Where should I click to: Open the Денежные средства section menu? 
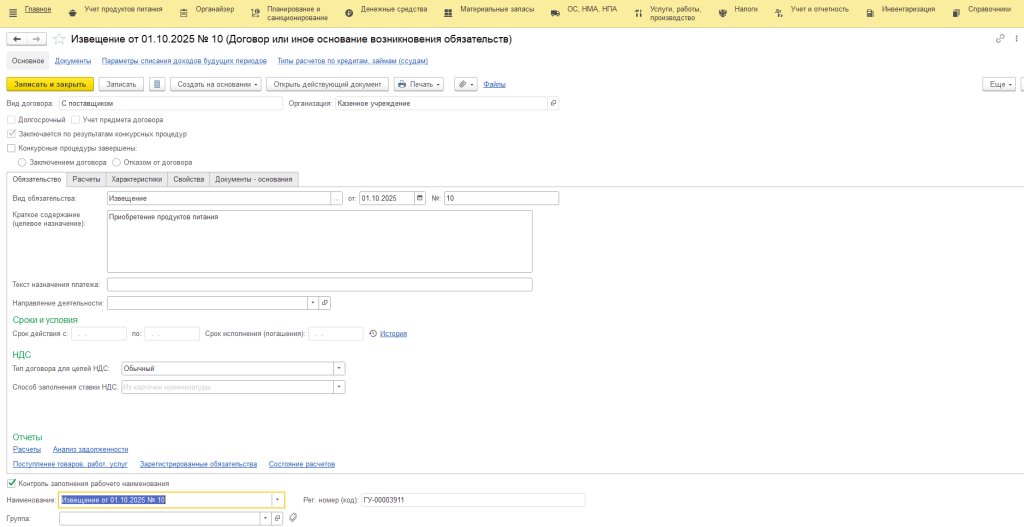(x=393, y=9)
